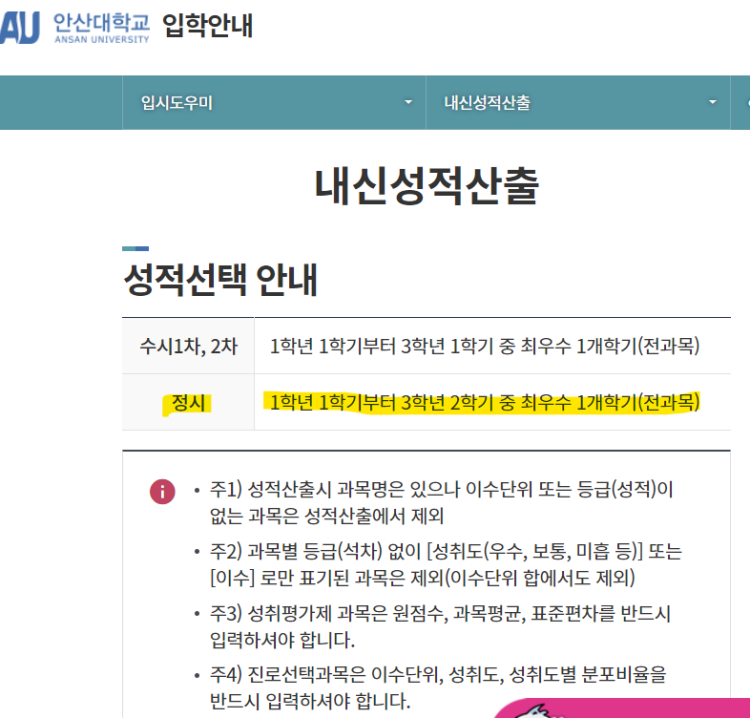750x718 pixels.
Task: Open the 내신성적산출 menu
Action: point(578,102)
